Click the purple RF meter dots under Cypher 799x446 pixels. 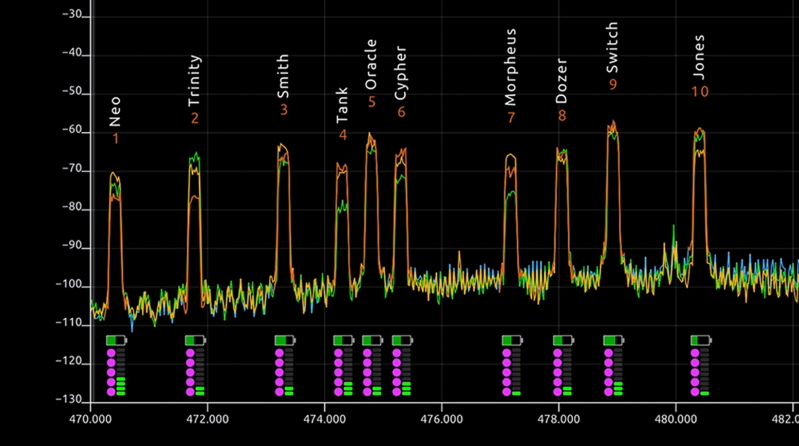coord(396,372)
